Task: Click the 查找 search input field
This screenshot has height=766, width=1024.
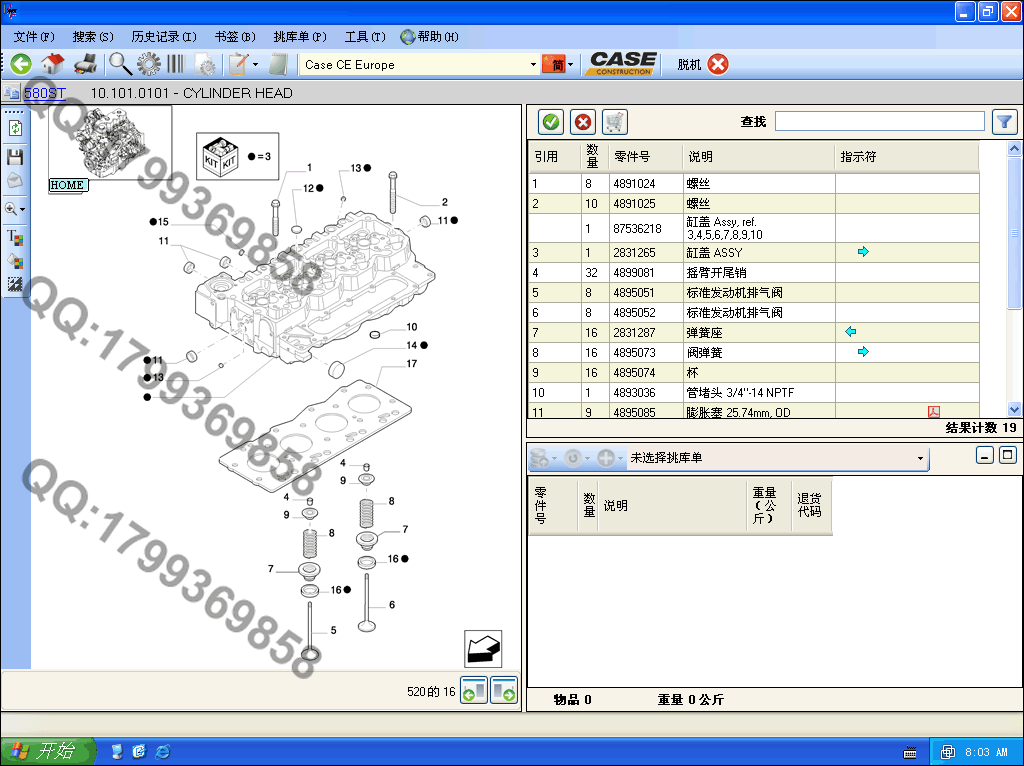Action: [879, 121]
